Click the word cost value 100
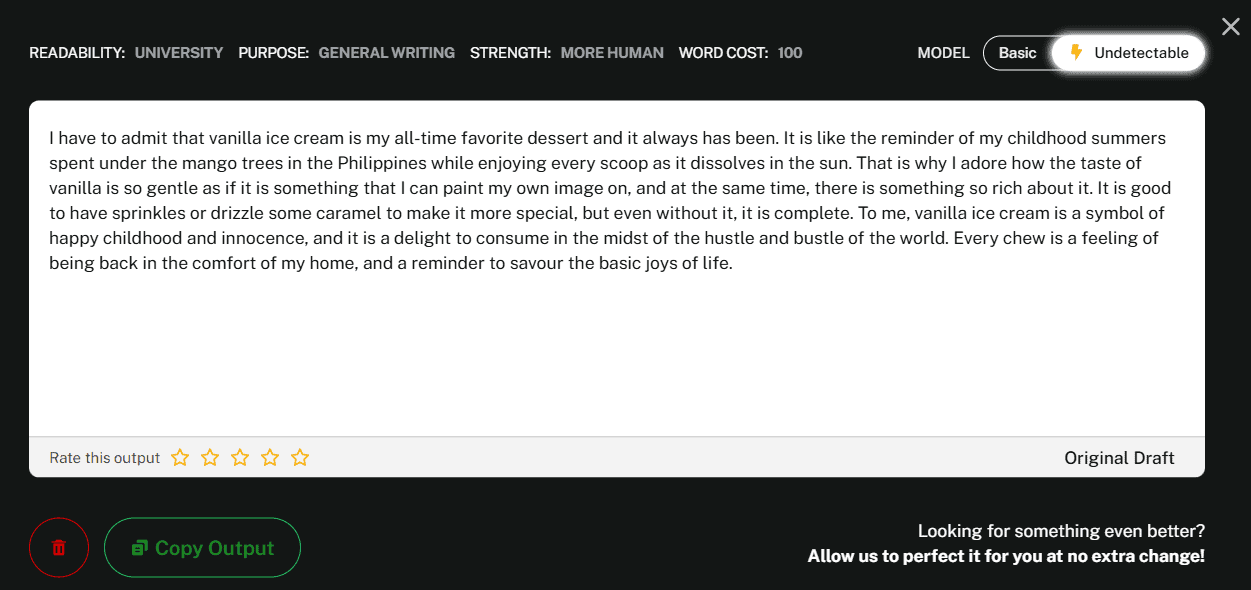The image size is (1251, 590). click(x=790, y=53)
